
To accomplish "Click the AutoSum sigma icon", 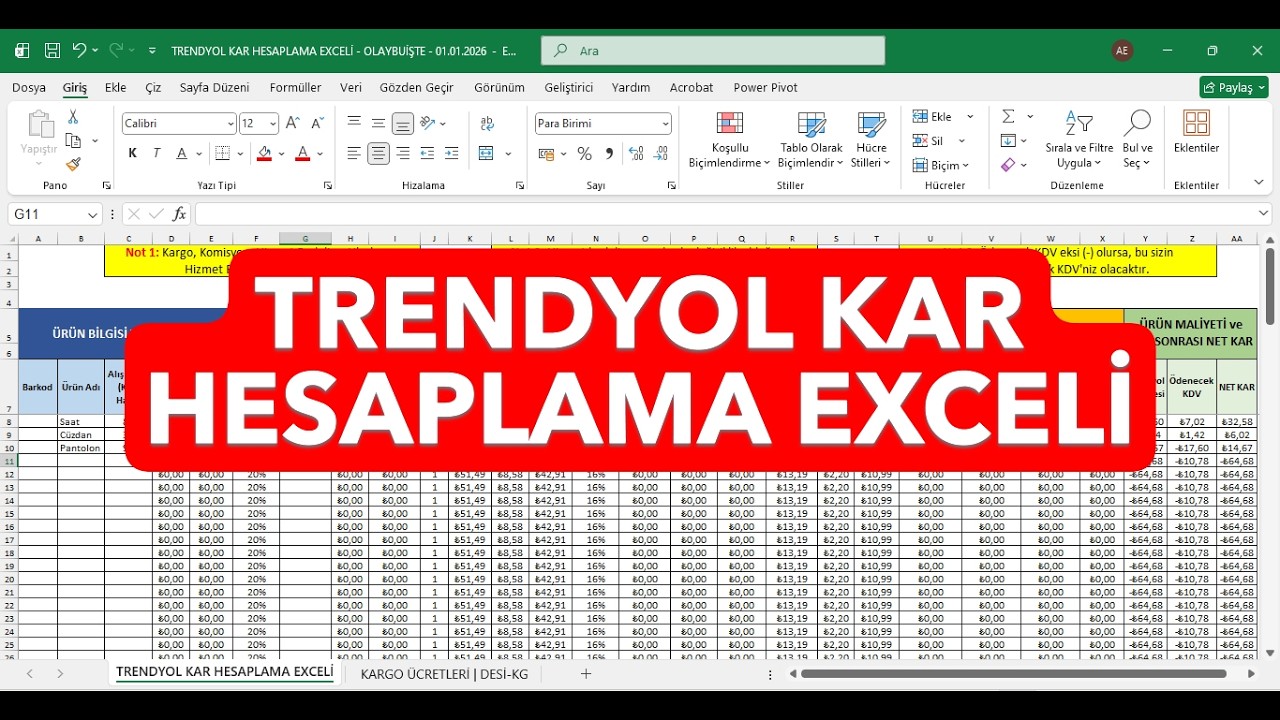I will pyautogui.click(x=1009, y=117).
